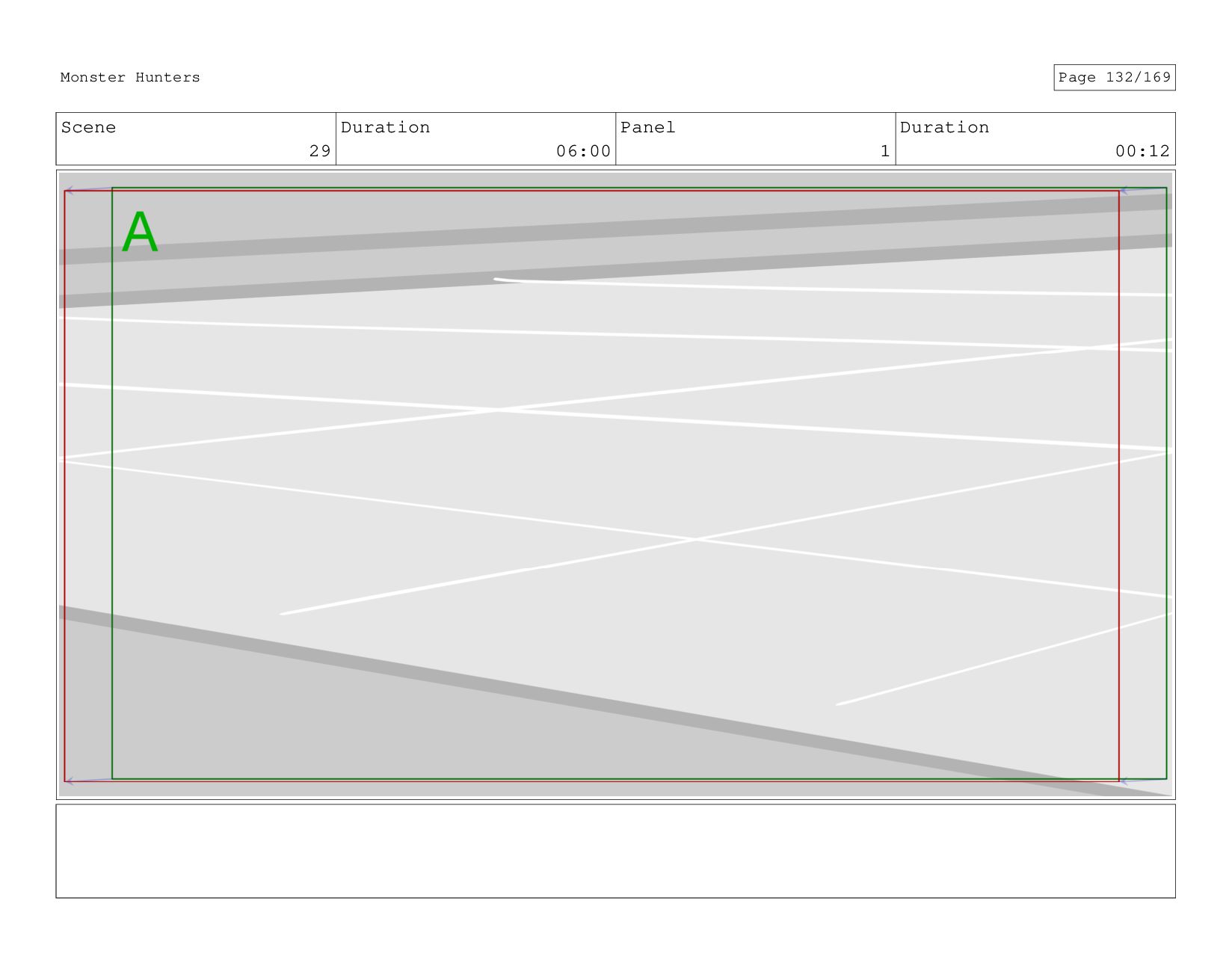Screen dimensions: 1232x954
Task: Click the scene number value "29"
Action: 320,151
